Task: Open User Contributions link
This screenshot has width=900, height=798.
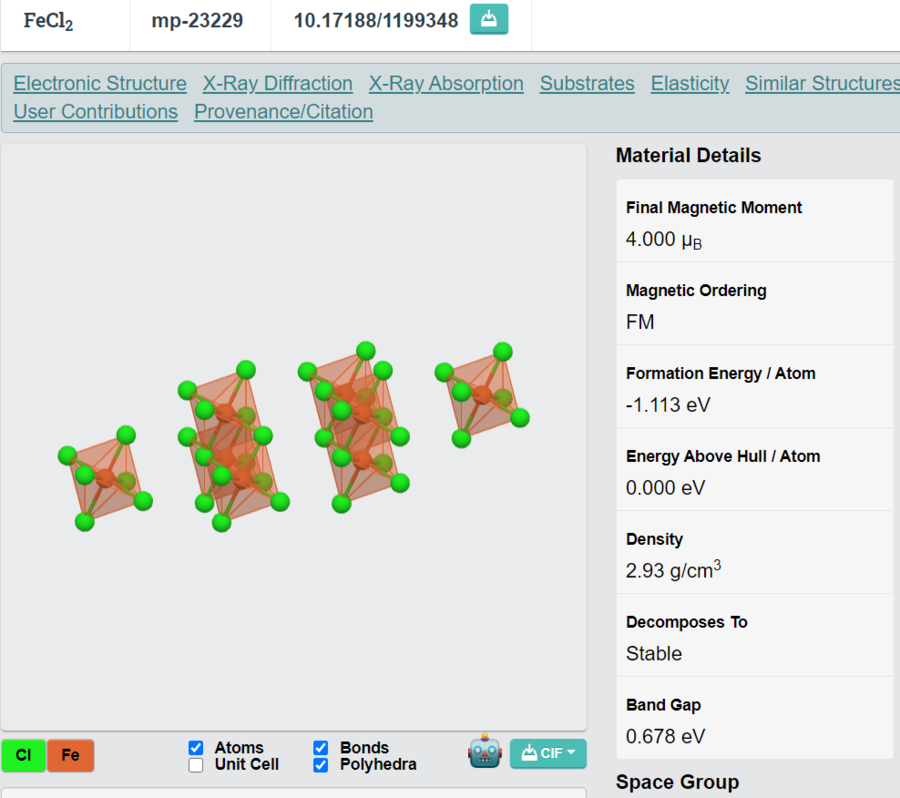Action: tap(96, 112)
